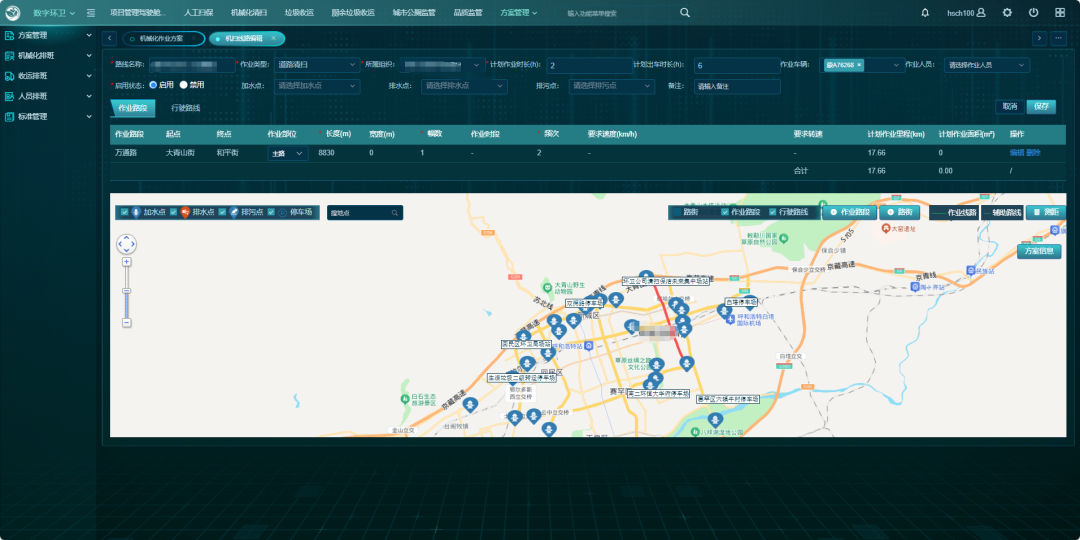
Task: Open the notification bell
Action: tap(925, 12)
